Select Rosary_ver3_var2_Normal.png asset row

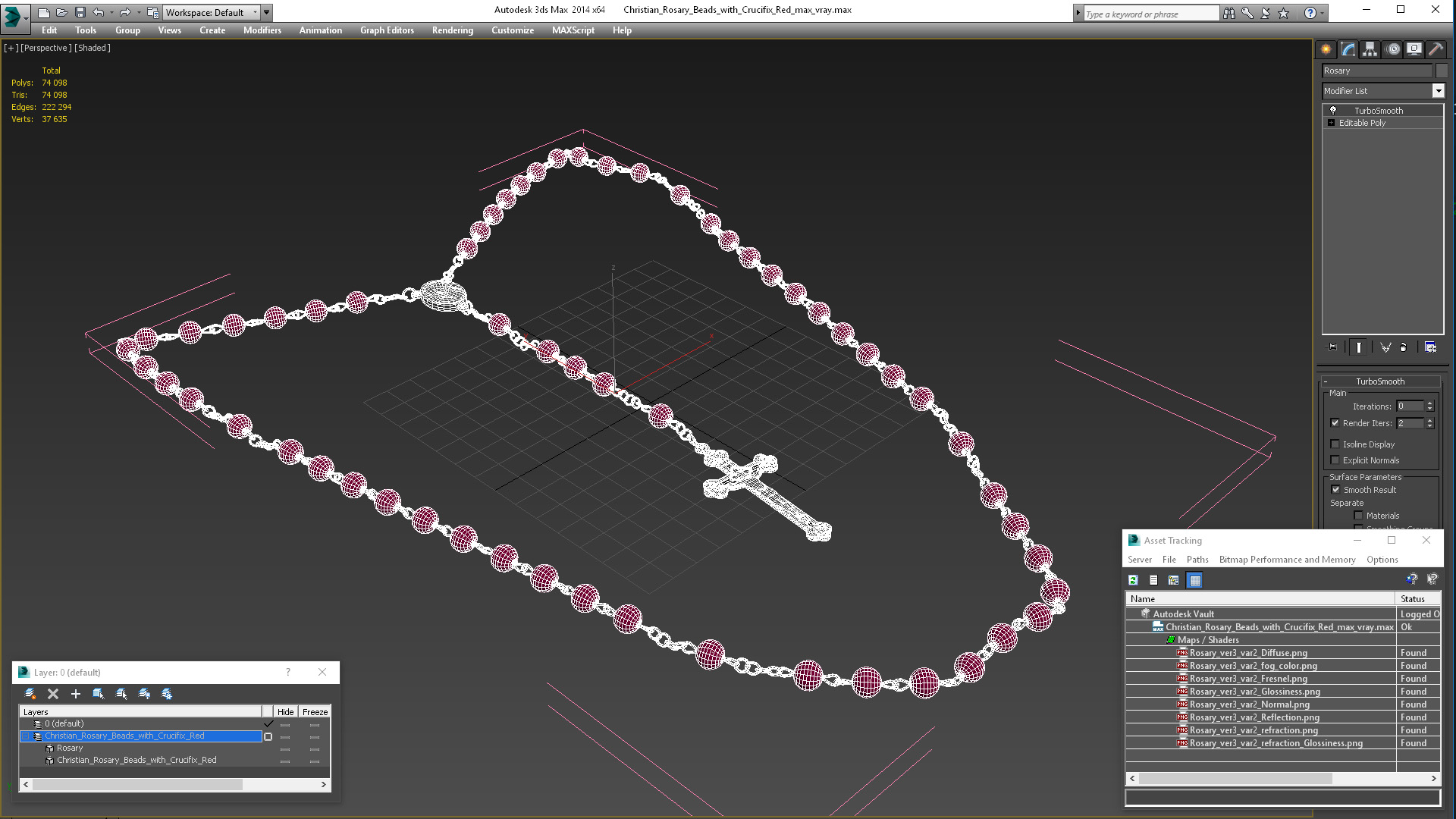tap(1249, 704)
